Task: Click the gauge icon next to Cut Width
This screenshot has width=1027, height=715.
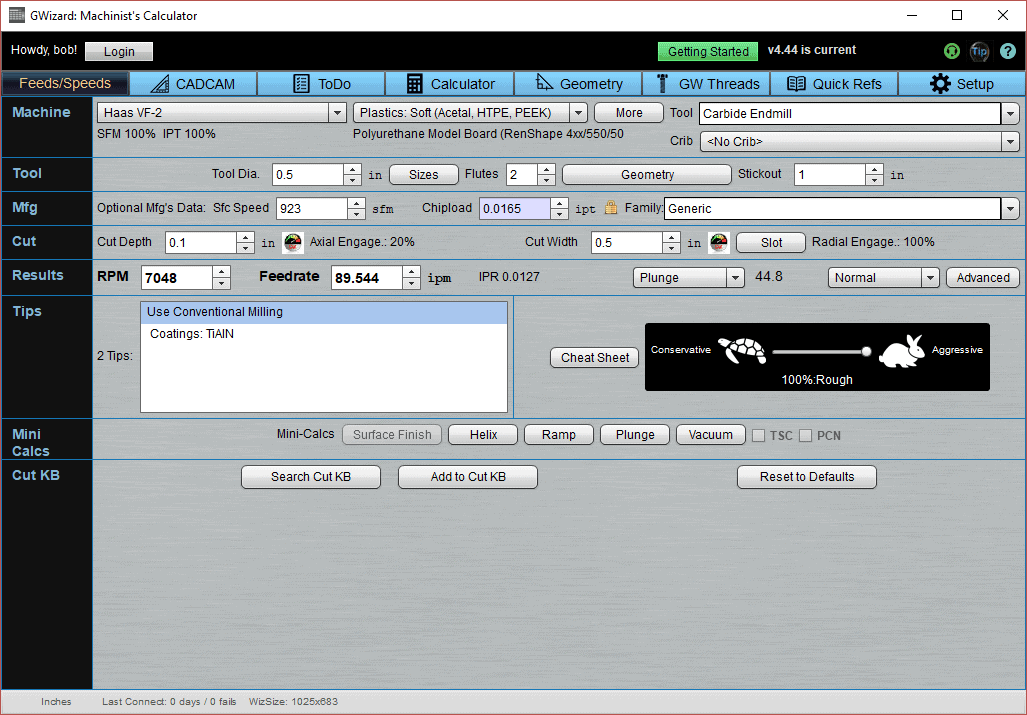Action: 718,241
